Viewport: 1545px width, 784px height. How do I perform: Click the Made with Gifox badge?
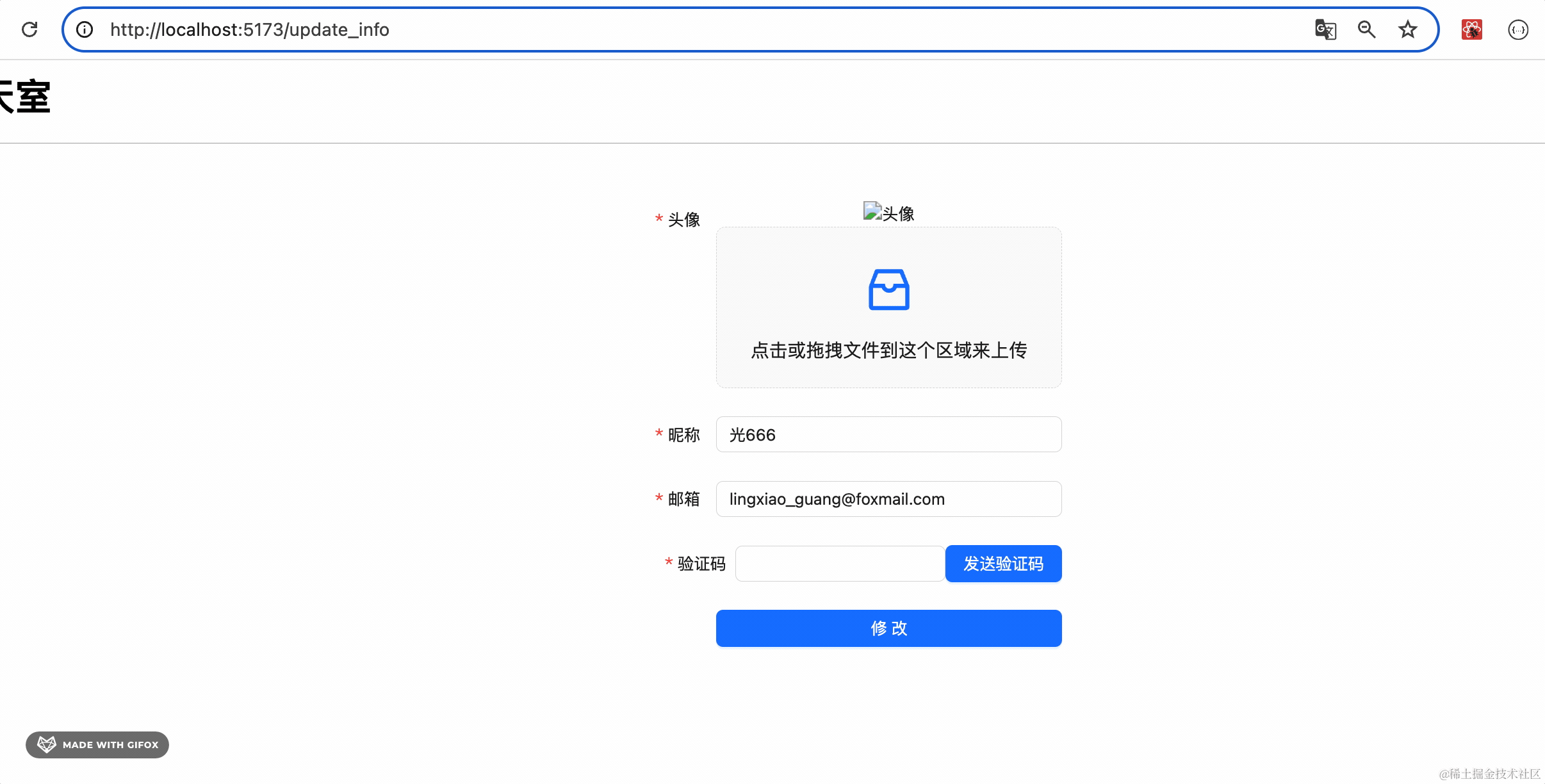(97, 745)
